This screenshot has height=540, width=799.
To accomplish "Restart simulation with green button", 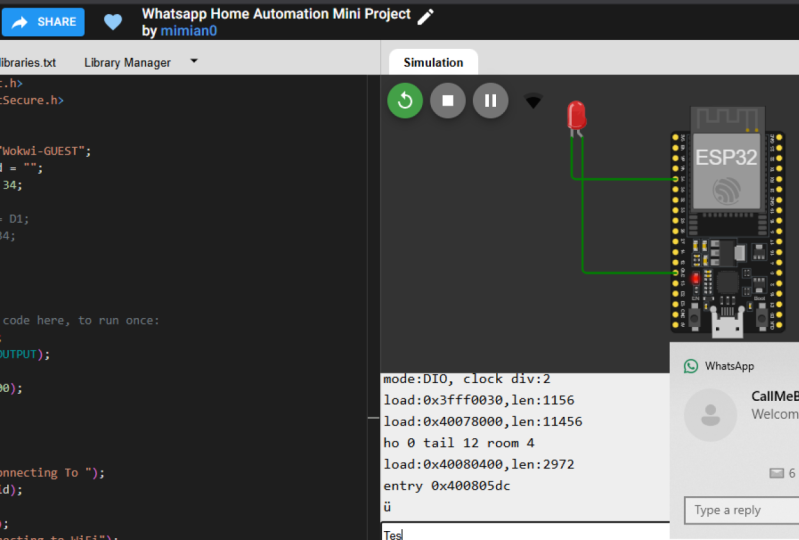I will coord(405,100).
